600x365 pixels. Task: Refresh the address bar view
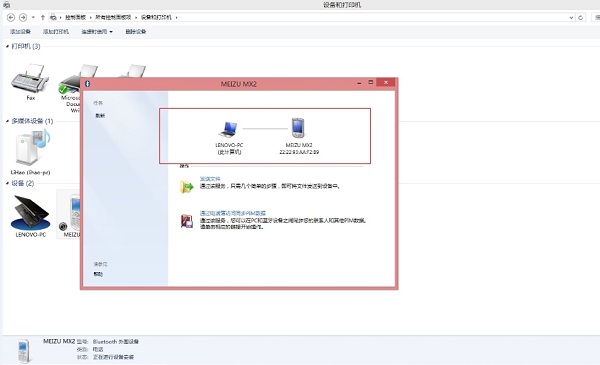pyautogui.click(x=580, y=18)
